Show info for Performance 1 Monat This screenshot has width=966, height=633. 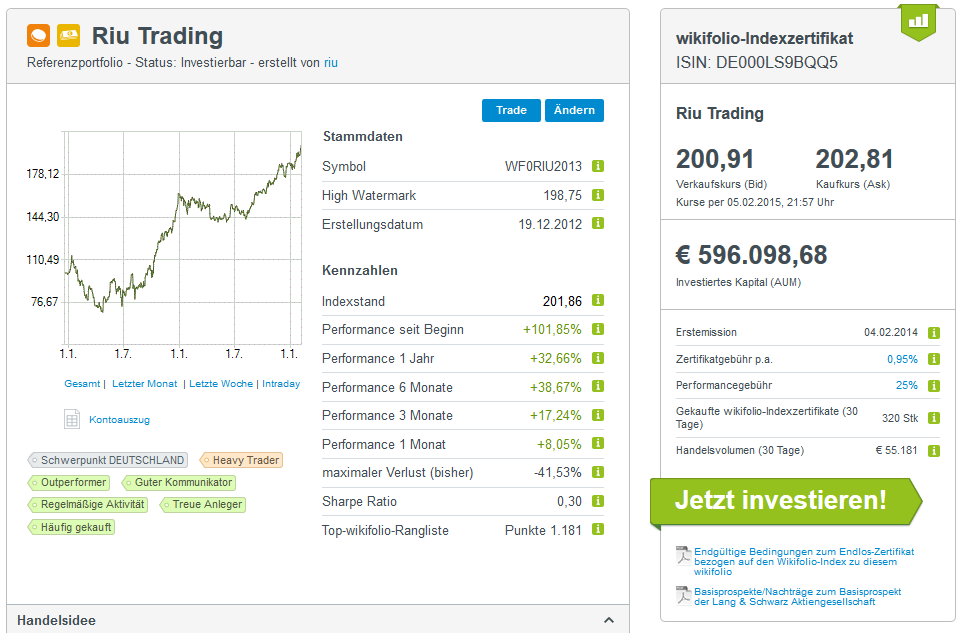(598, 444)
